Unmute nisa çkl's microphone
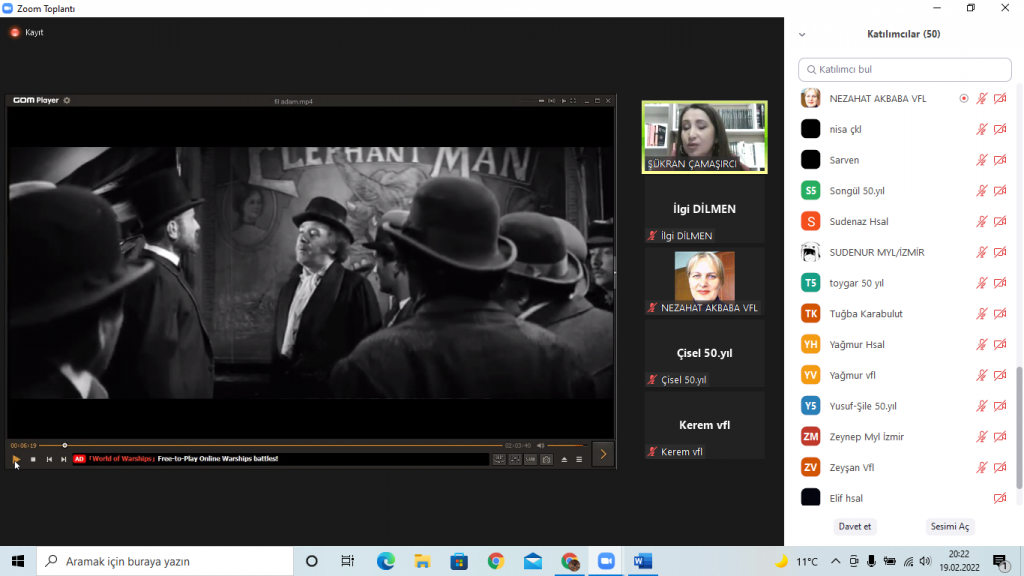 tap(982, 128)
